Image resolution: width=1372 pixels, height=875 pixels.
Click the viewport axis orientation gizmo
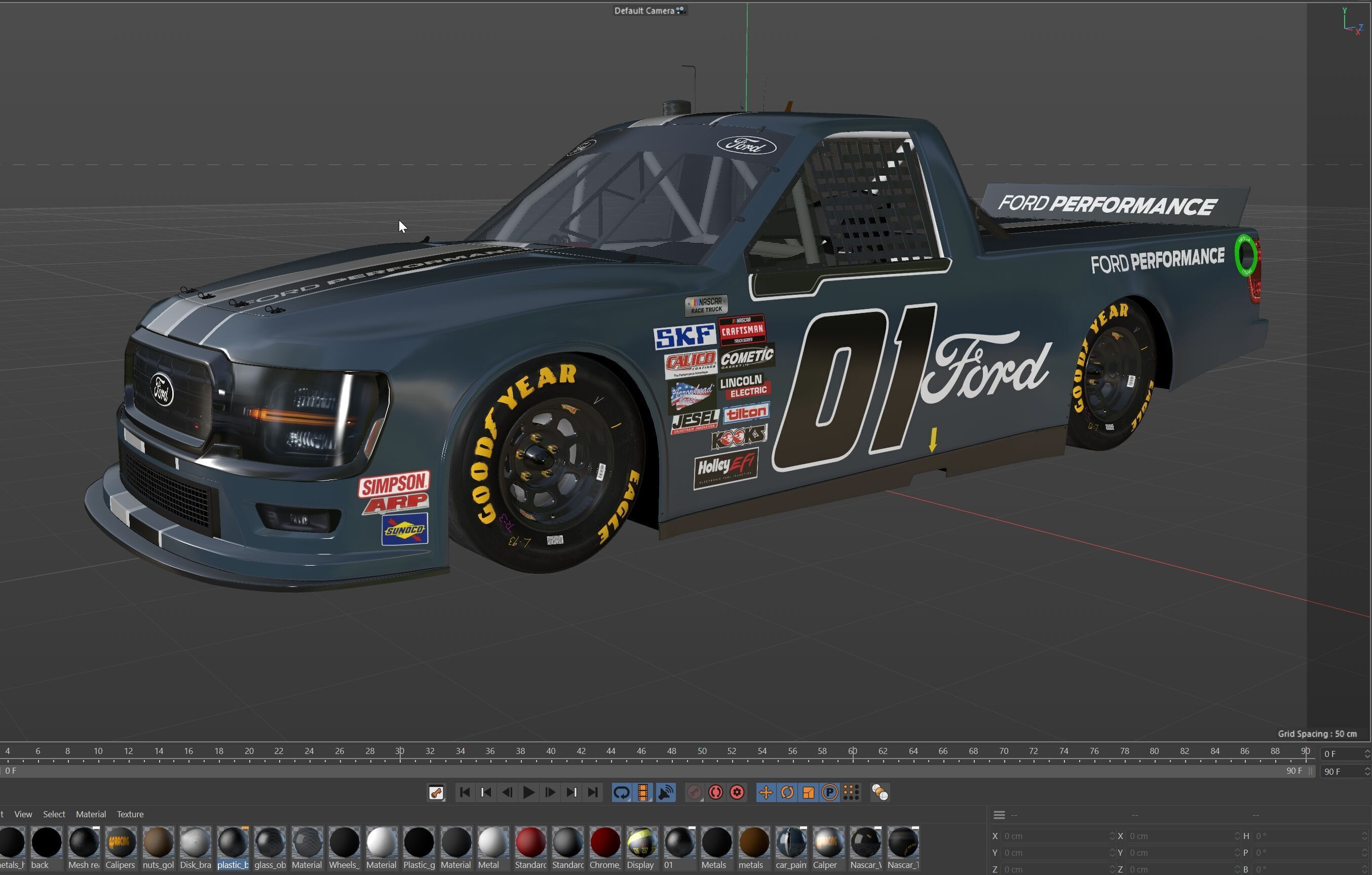[x=1352, y=21]
